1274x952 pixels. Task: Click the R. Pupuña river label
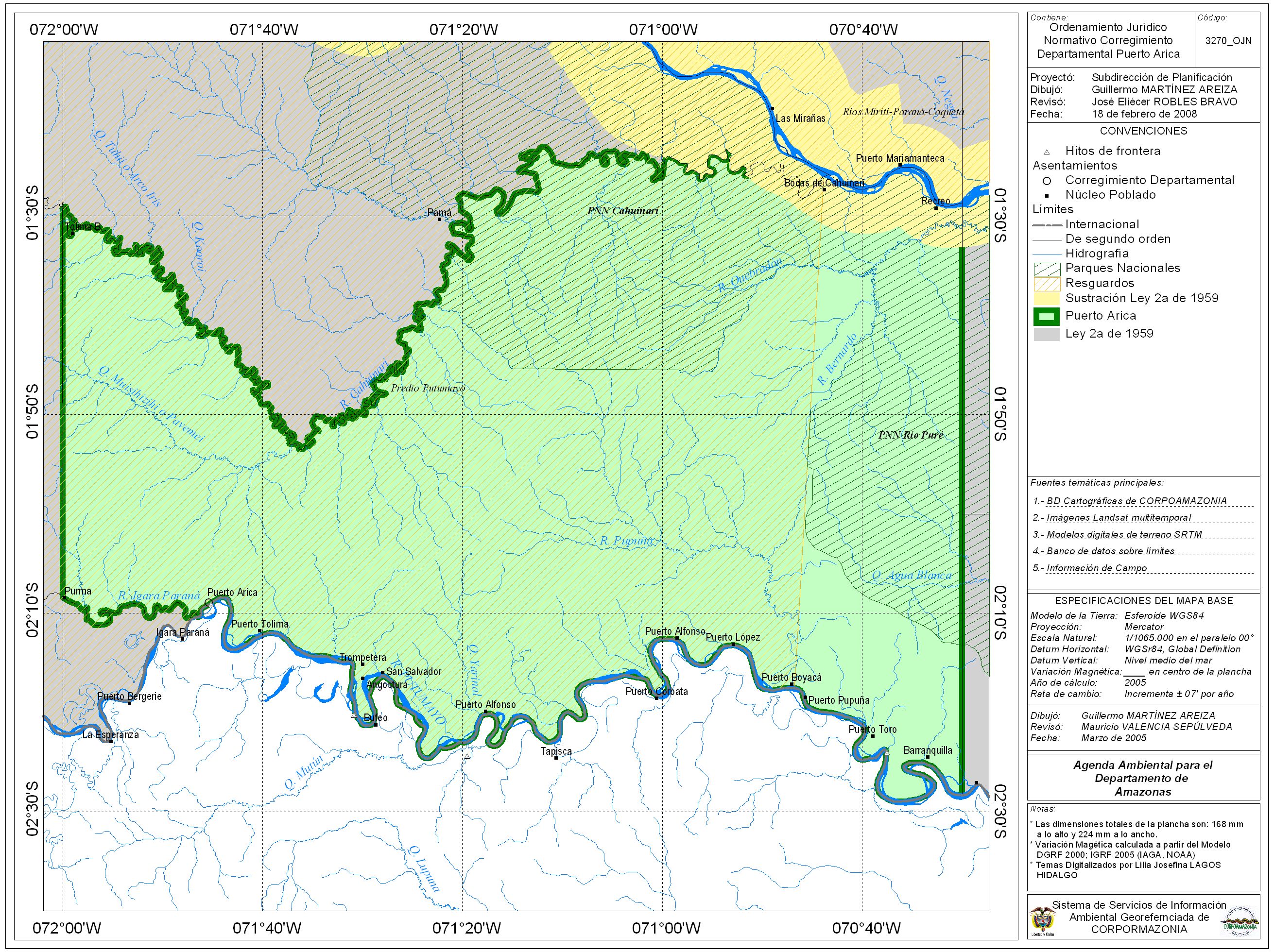[626, 541]
